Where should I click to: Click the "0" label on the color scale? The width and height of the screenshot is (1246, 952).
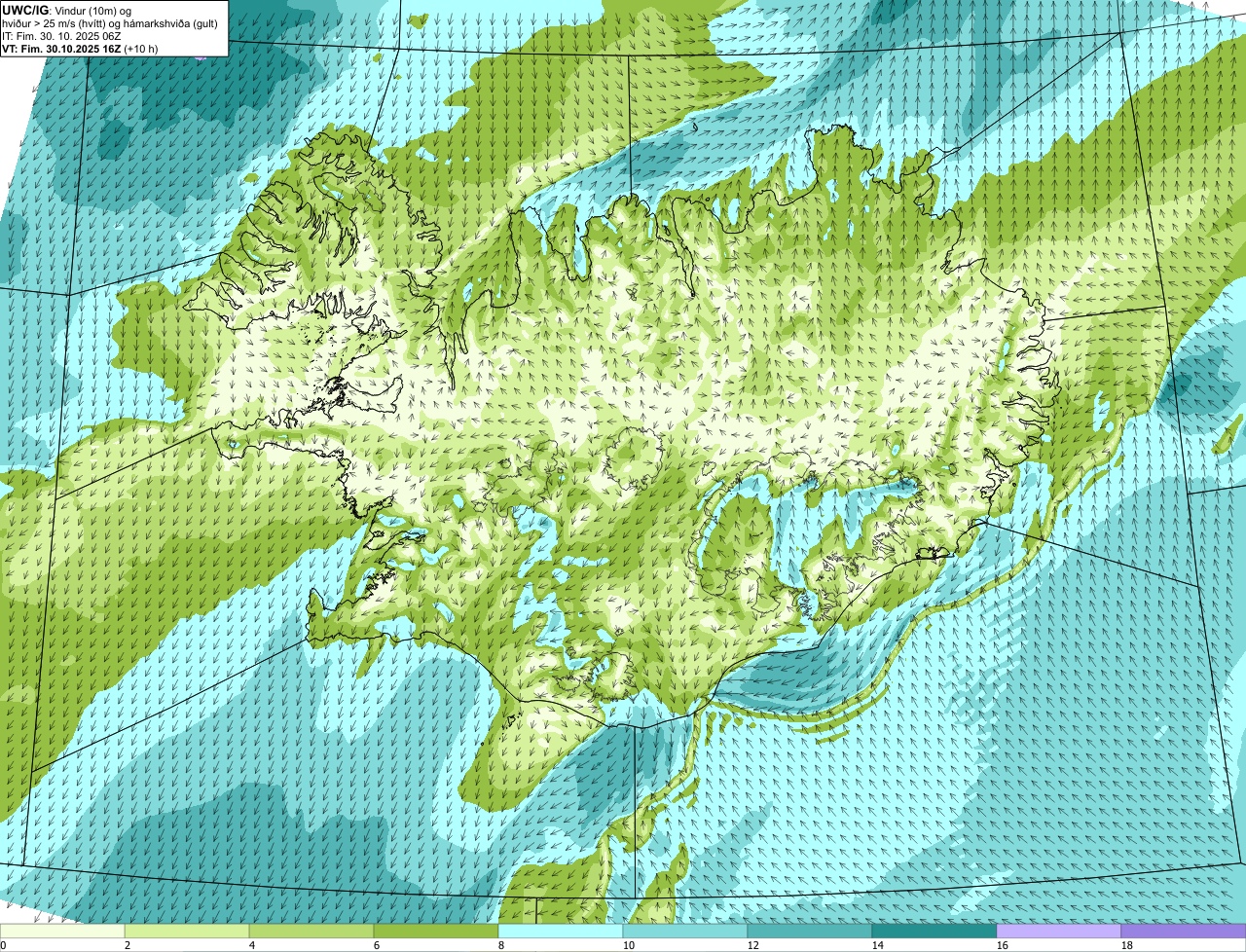3,945
